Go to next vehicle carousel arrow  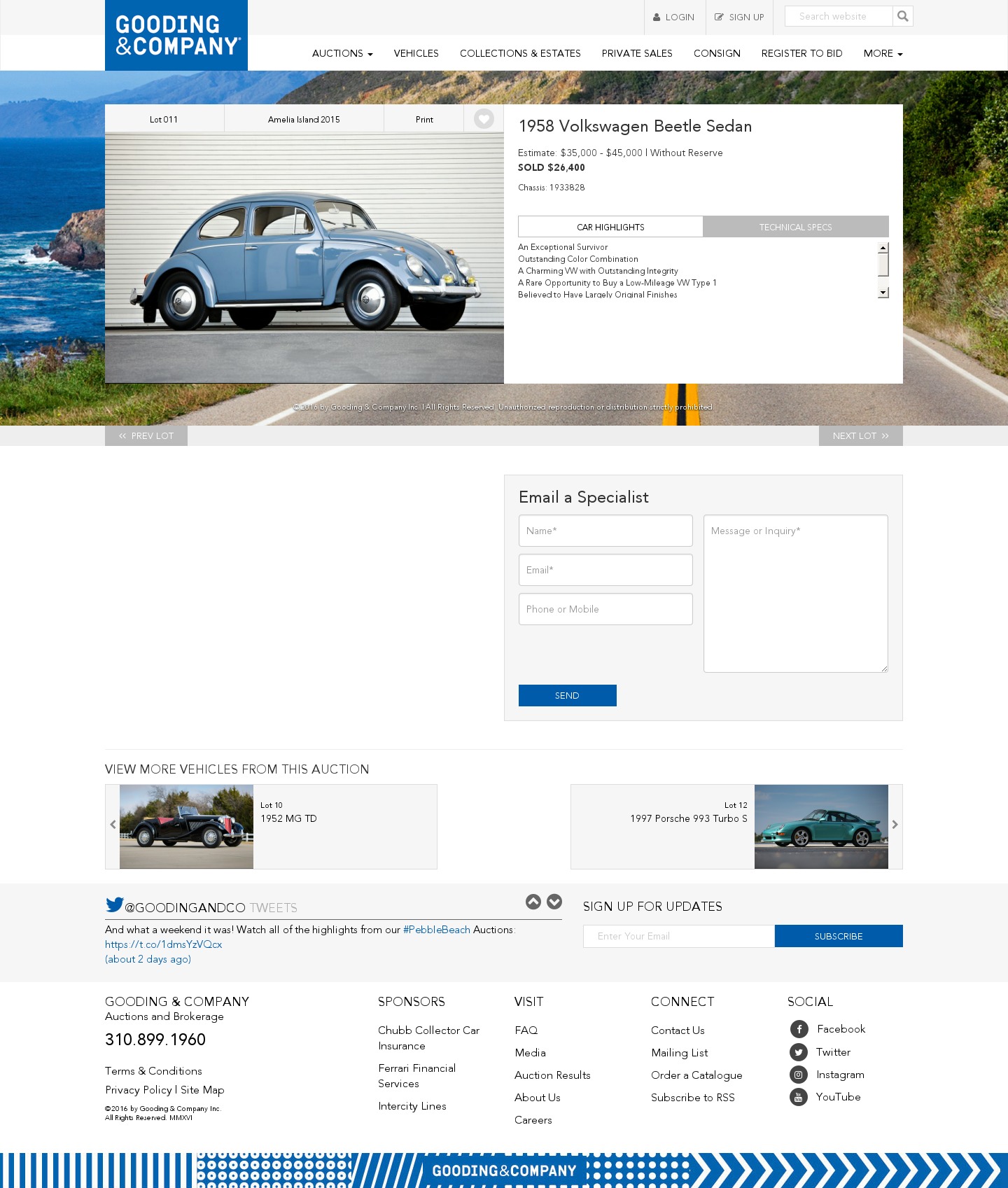pyautogui.click(x=895, y=825)
